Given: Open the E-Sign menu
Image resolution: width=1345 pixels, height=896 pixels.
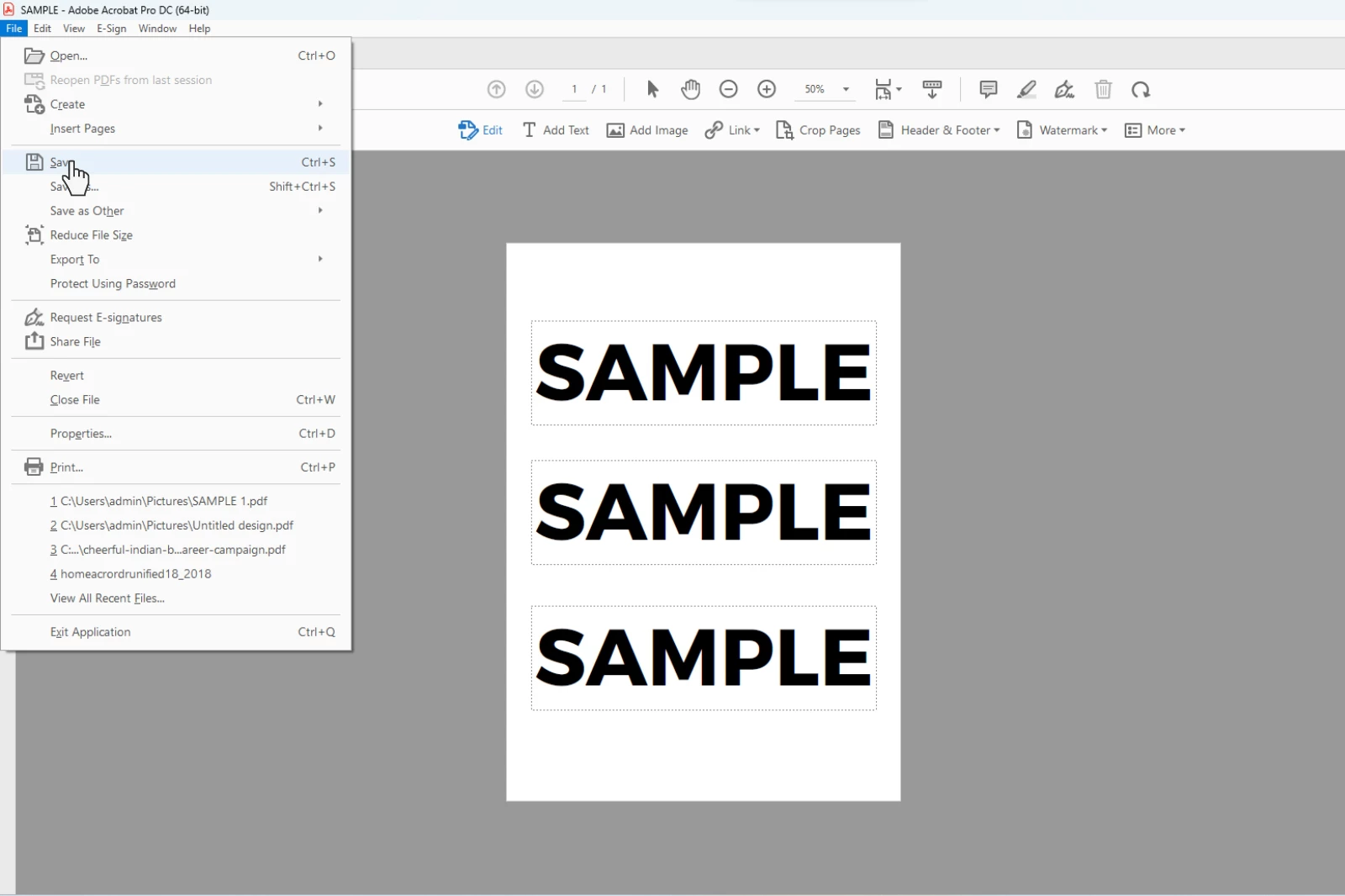Looking at the screenshot, I should click(x=112, y=28).
